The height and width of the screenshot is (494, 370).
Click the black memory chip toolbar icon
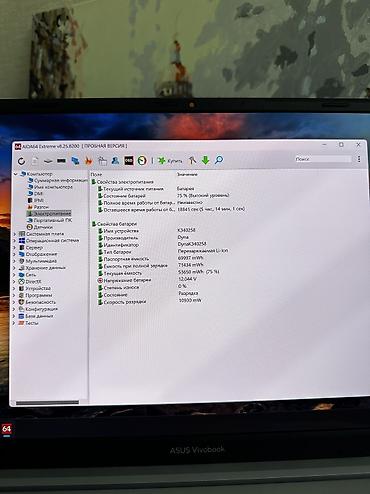tap(61, 161)
